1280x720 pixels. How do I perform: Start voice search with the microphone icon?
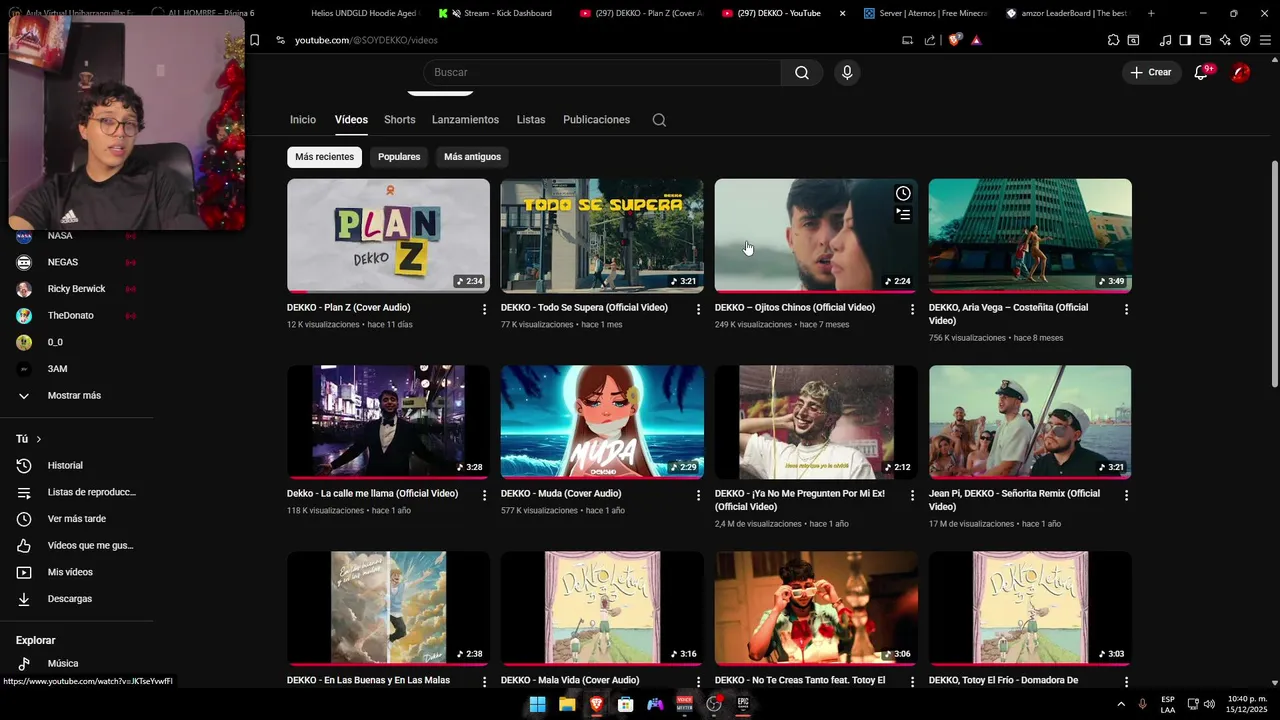847,72
